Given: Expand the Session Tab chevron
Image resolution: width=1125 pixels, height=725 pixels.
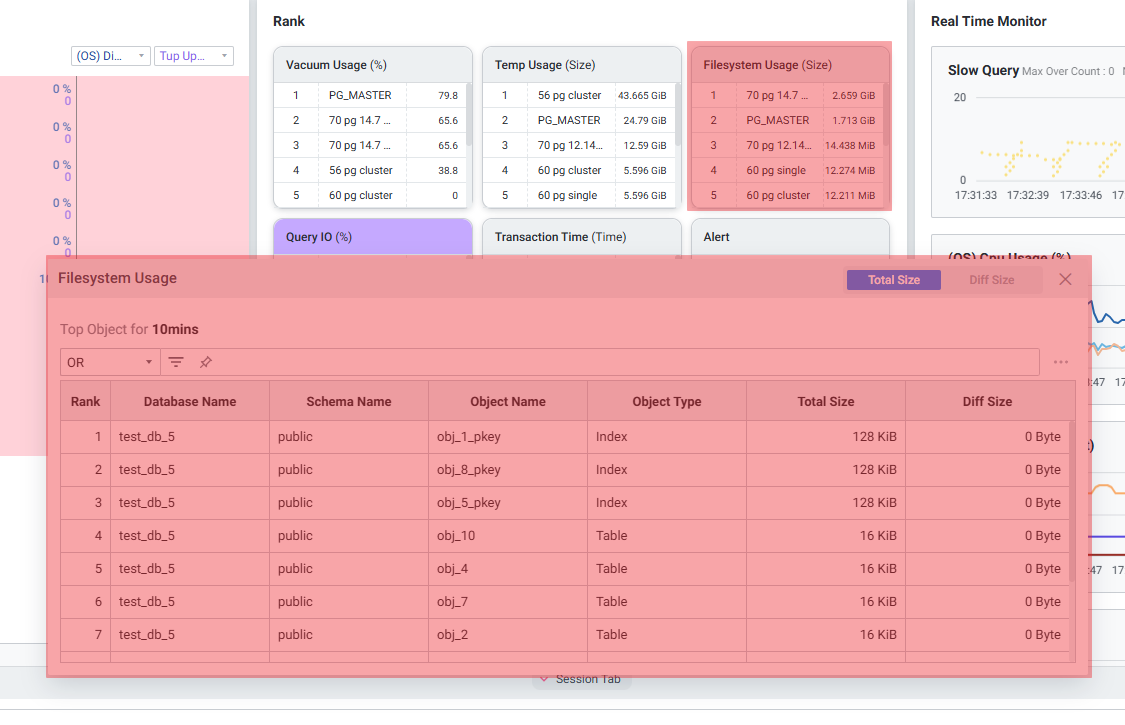Looking at the screenshot, I should pyautogui.click(x=544, y=680).
